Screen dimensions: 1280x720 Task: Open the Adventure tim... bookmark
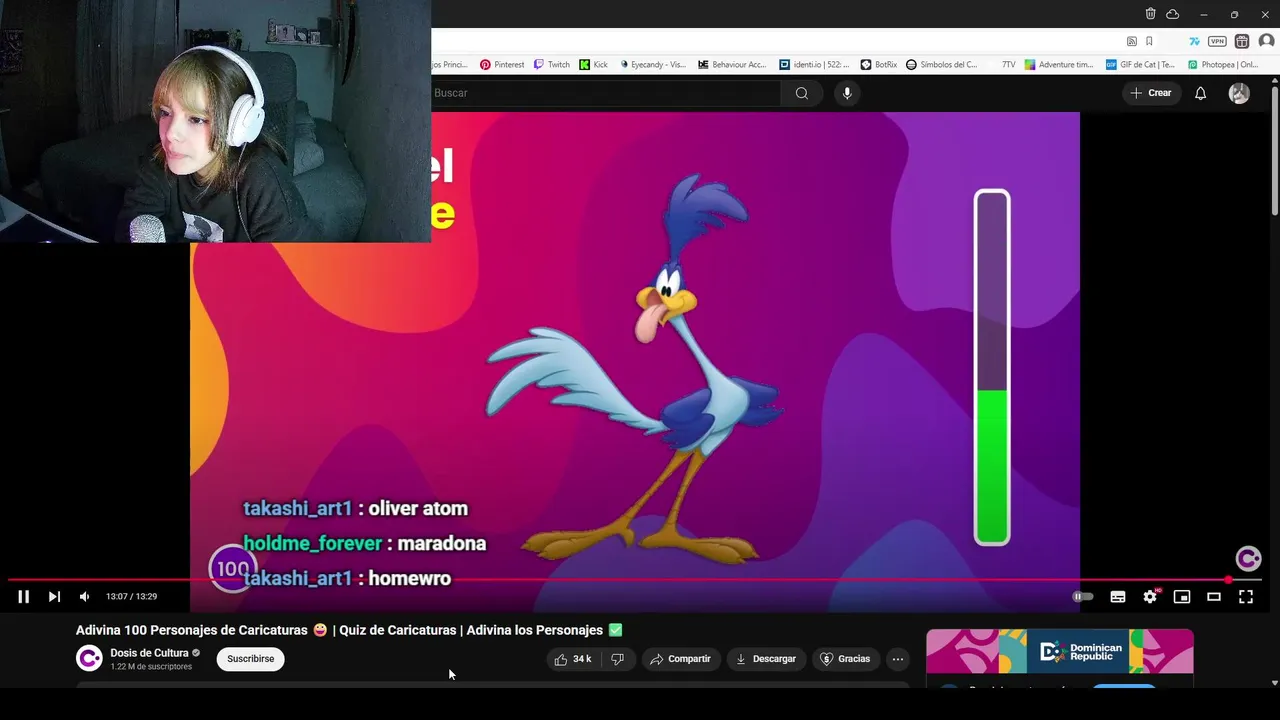pyautogui.click(x=1059, y=64)
